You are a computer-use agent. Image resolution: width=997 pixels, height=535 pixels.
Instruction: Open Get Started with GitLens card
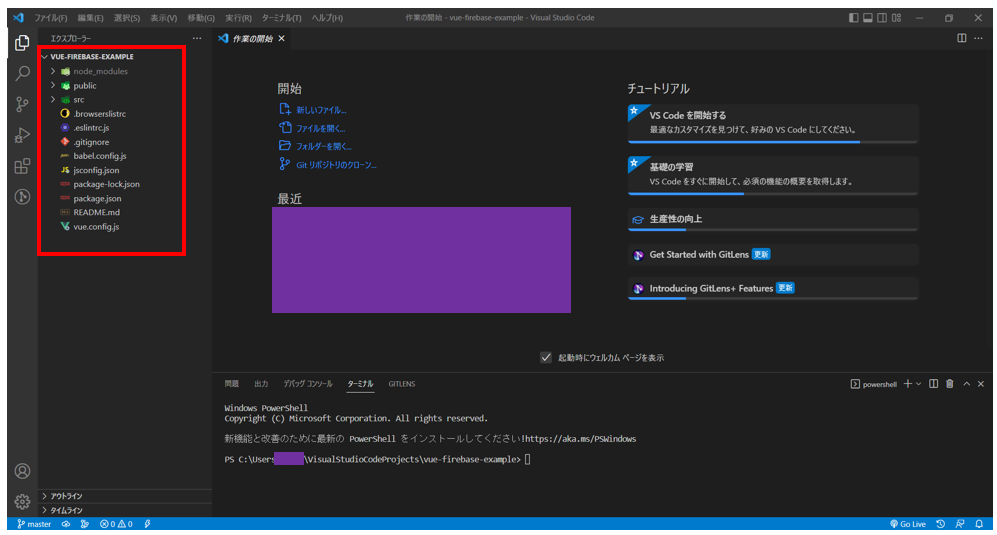click(773, 254)
